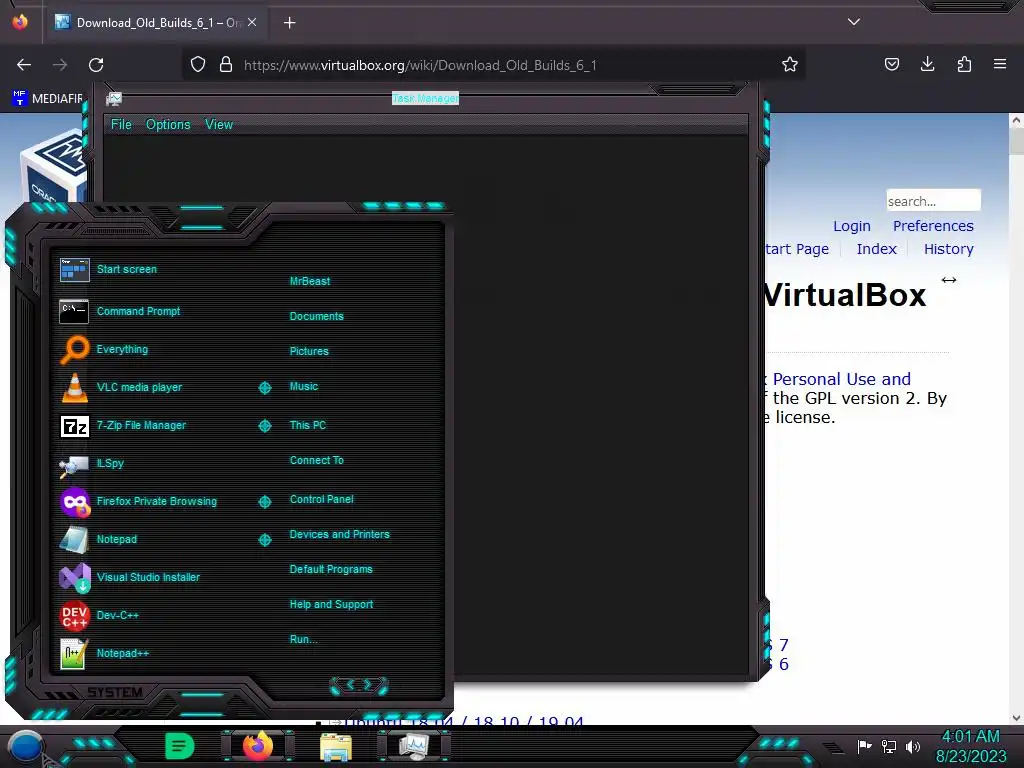Screen dimensions: 1024x768
Task: Open Control Panel from start menu
Action: [x=321, y=499]
